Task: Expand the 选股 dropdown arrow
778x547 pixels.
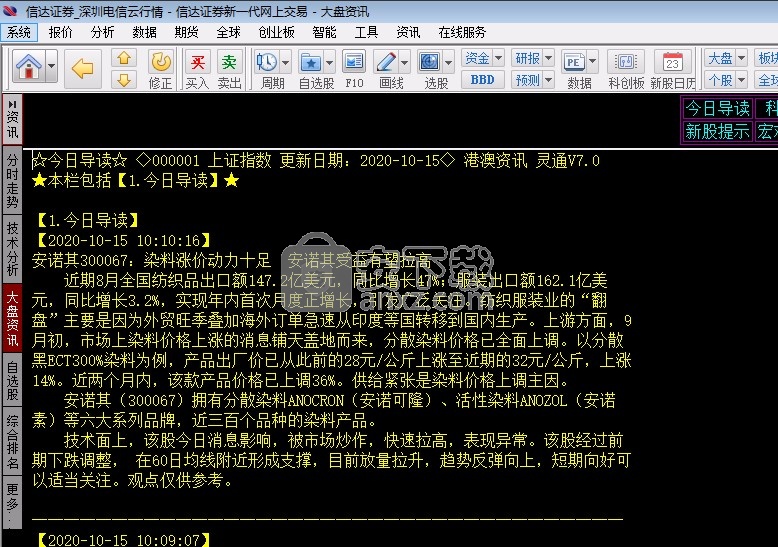Action: (449, 63)
